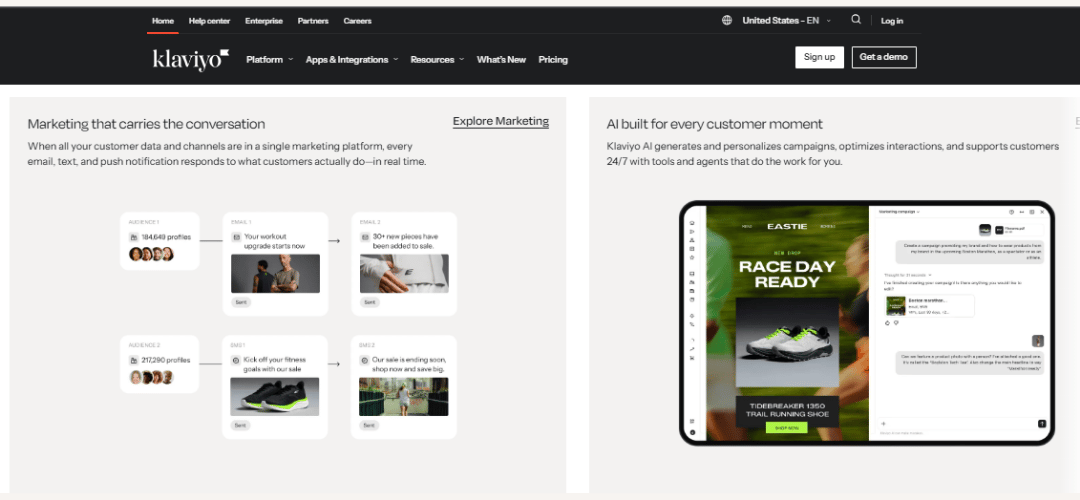Expand Apps & Integrations menu
The image size is (1080, 500).
click(x=352, y=60)
